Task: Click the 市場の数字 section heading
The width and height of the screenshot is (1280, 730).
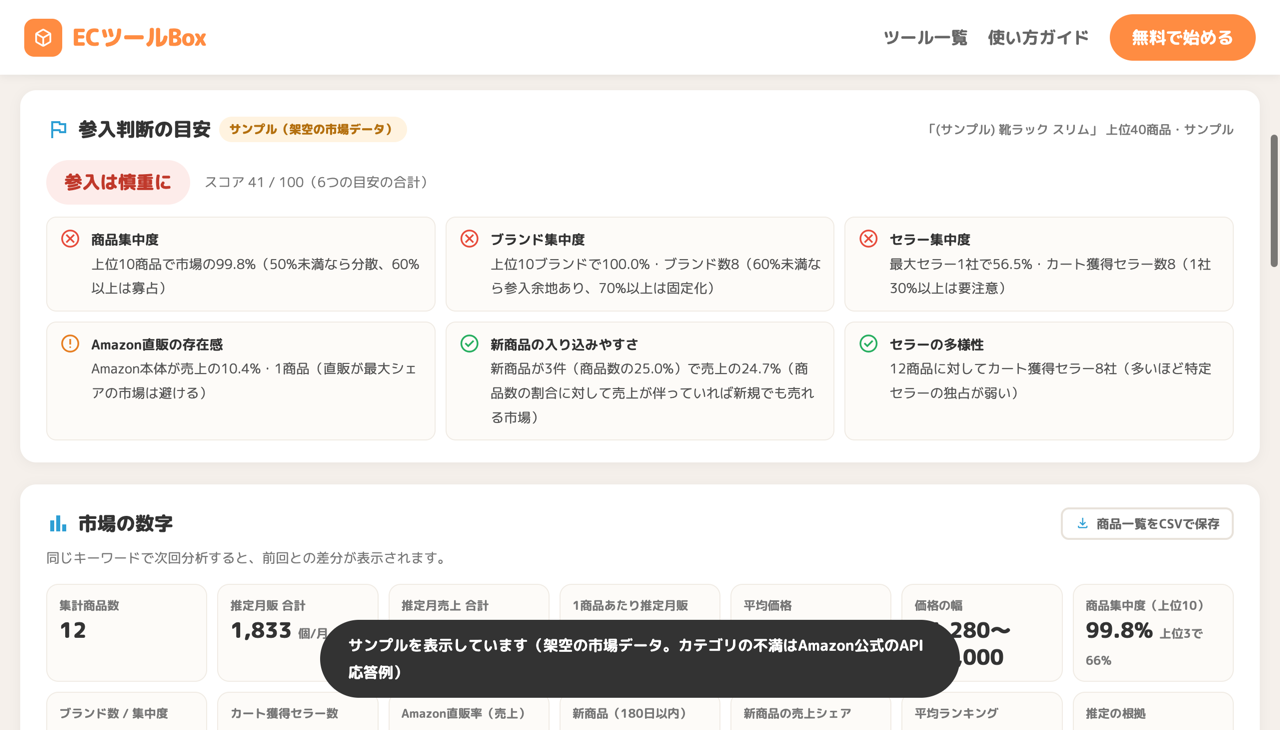Action: [125, 523]
